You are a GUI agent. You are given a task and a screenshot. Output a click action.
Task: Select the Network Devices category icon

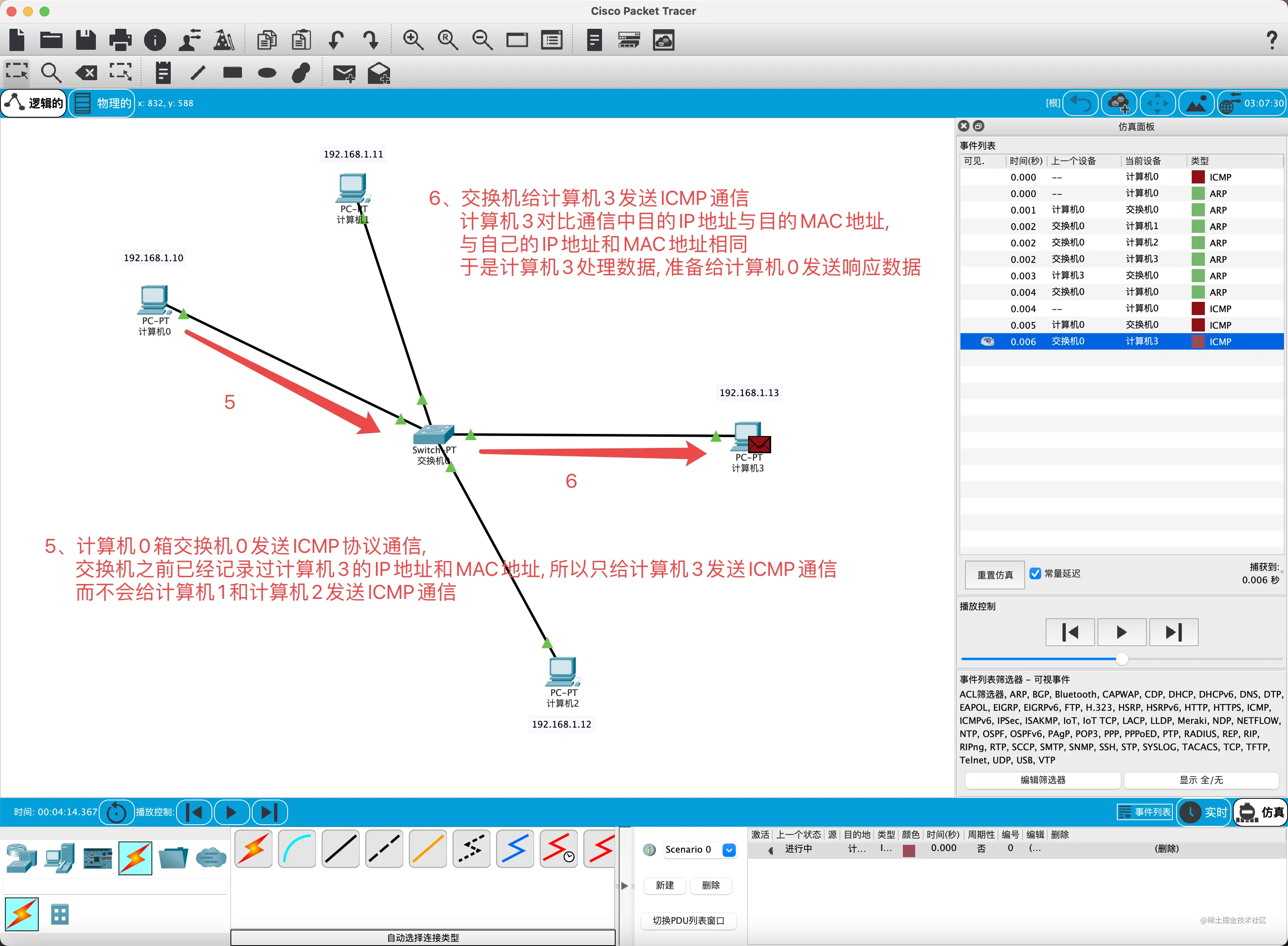click(x=22, y=858)
